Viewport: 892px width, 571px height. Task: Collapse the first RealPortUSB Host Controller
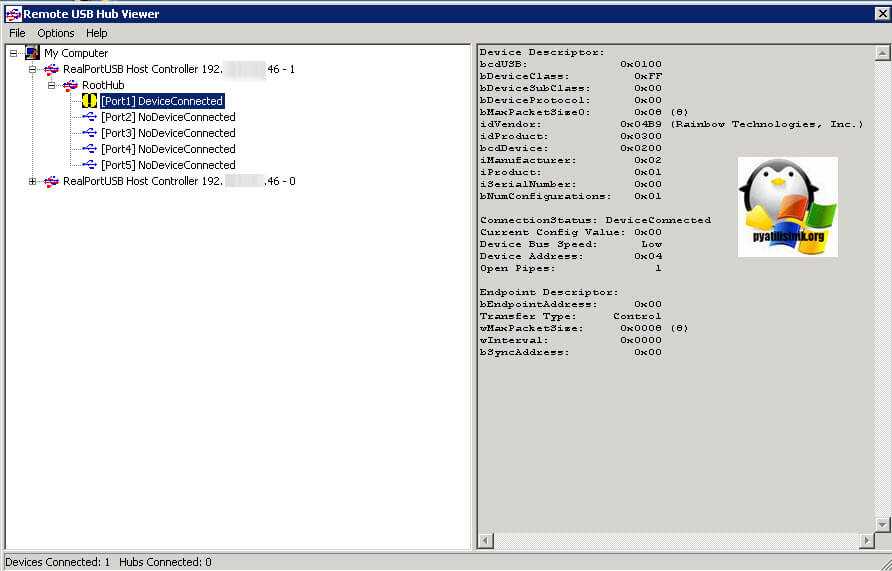(x=32, y=69)
